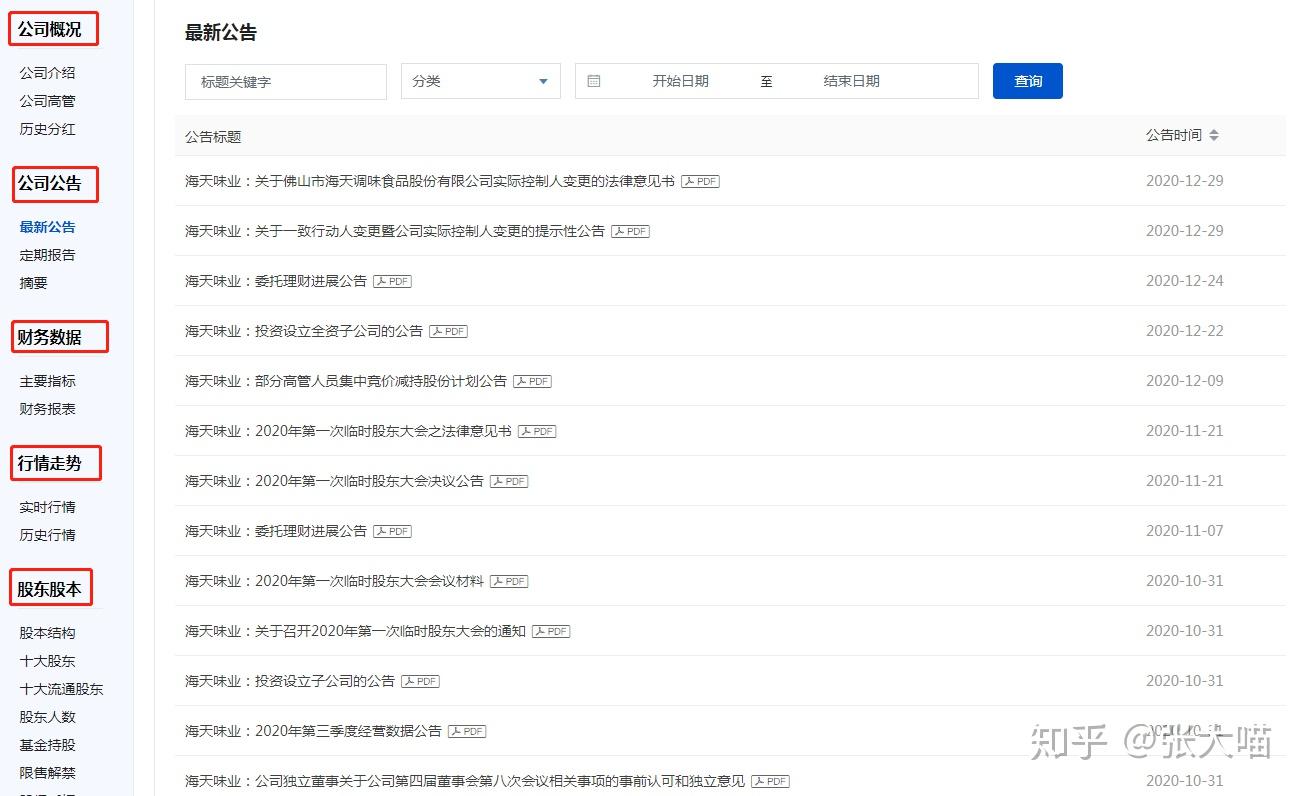The width and height of the screenshot is (1305, 796).
Task: Open 十大股东 in sidebar
Action: 47,661
